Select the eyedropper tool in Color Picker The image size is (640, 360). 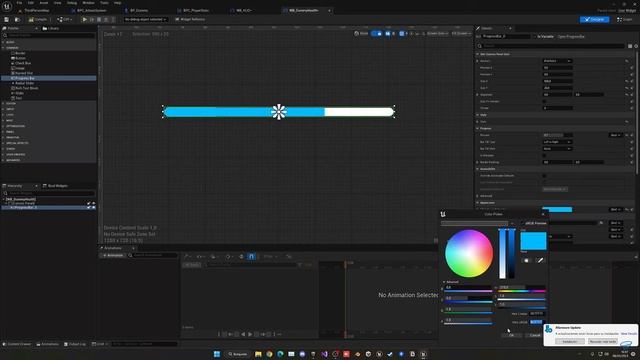click(540, 260)
